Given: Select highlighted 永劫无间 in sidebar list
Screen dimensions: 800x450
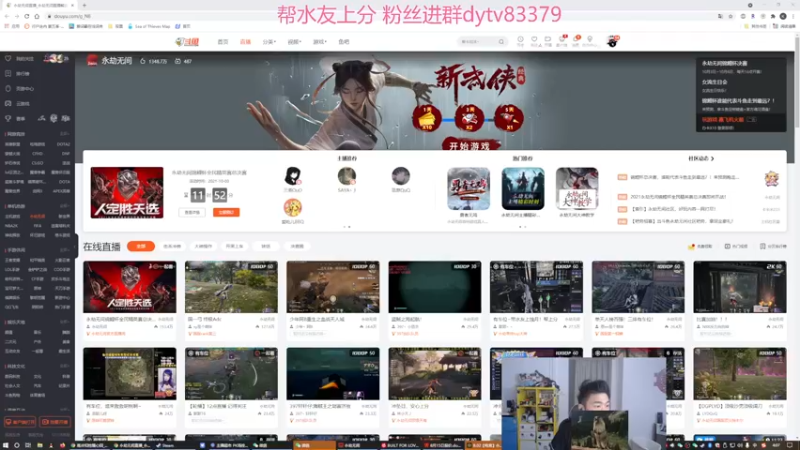Looking at the screenshot, I should click(37, 216).
